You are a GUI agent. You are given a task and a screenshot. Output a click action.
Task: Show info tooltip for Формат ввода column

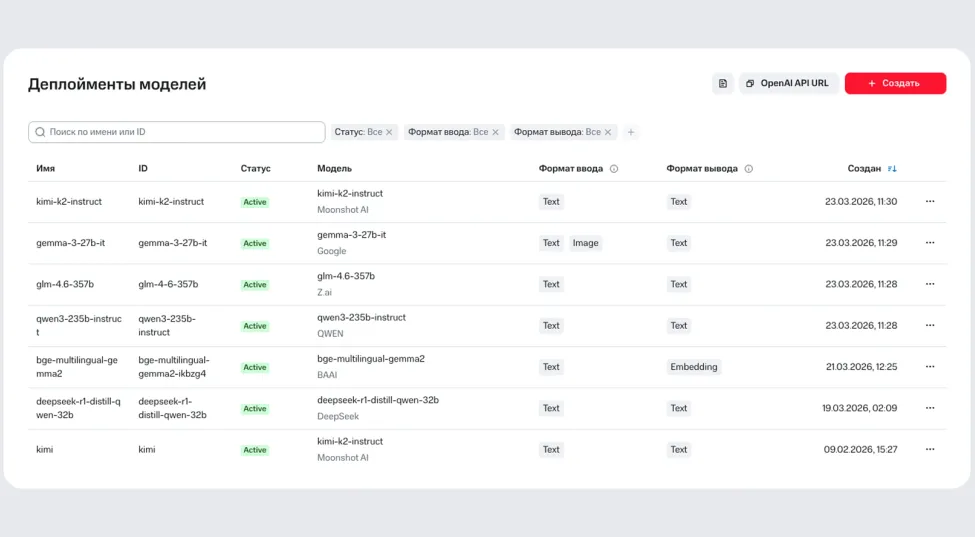[x=614, y=169]
